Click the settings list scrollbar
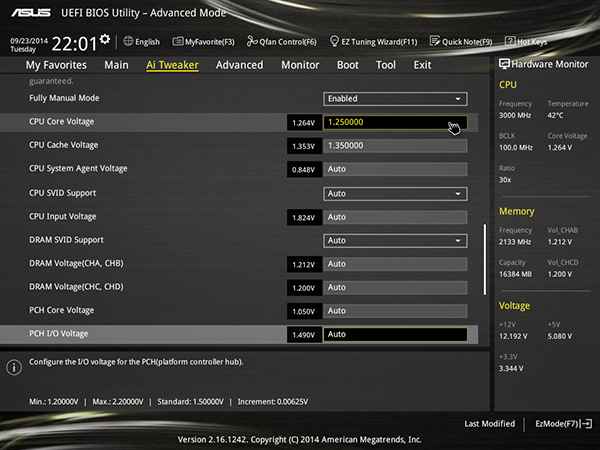The image size is (600, 450). tap(485, 259)
